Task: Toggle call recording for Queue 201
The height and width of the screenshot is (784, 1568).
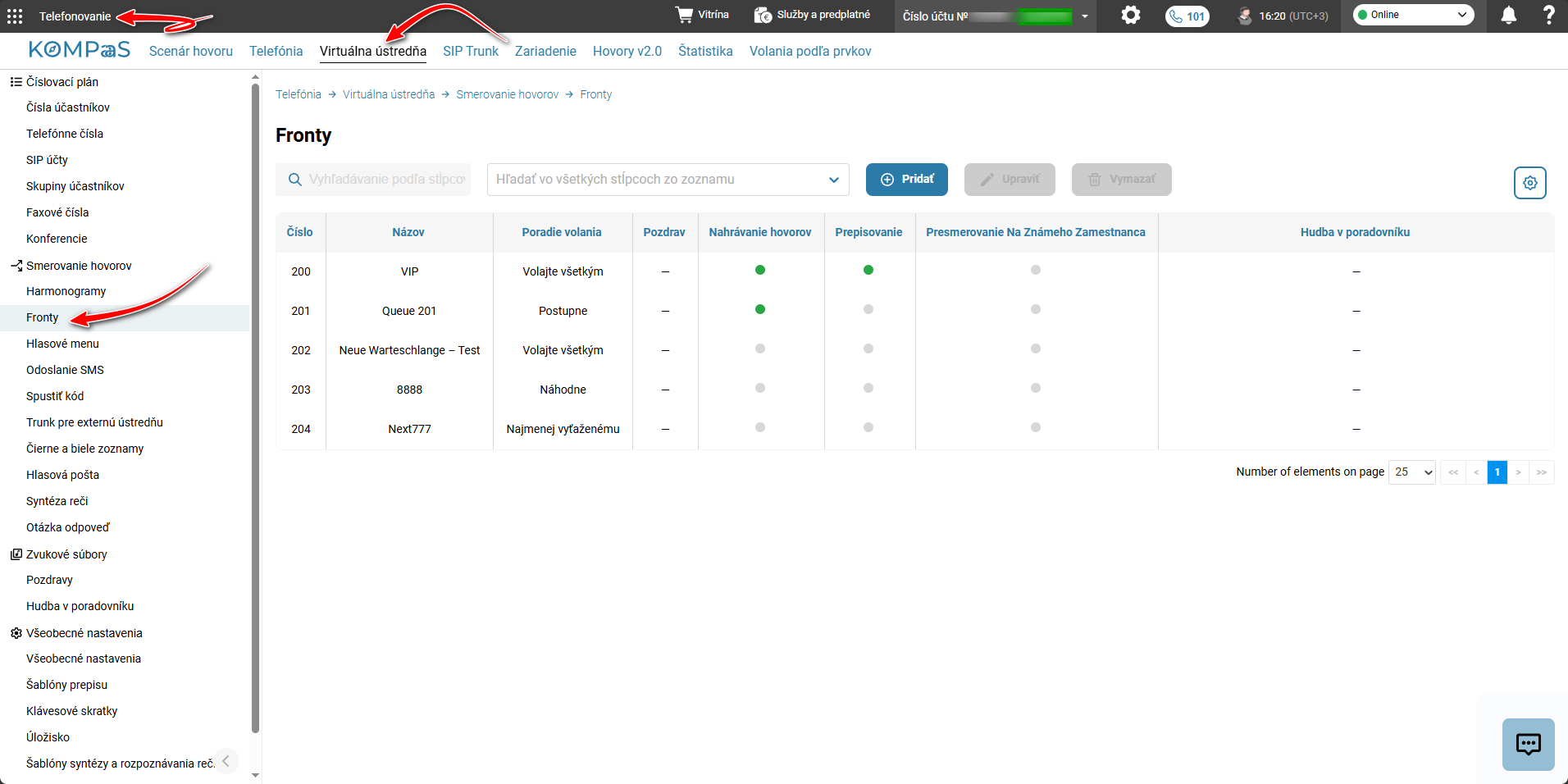Action: [760, 309]
